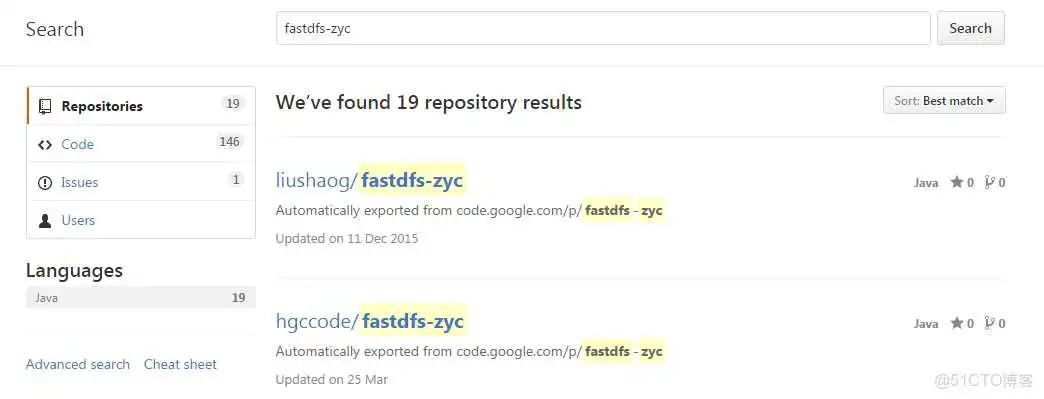Open the Sort: Best match dropdown
This screenshot has height=399, width=1044.
click(944, 101)
